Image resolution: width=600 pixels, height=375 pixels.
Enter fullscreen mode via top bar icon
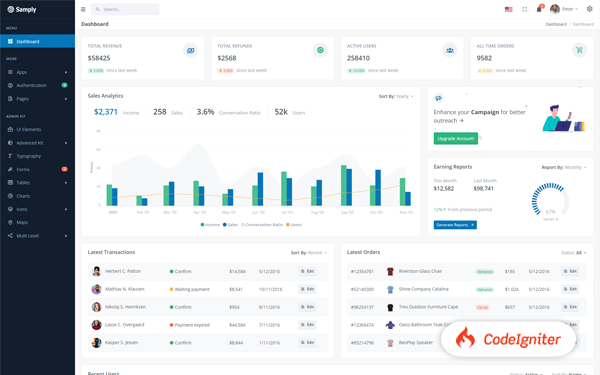[525, 9]
